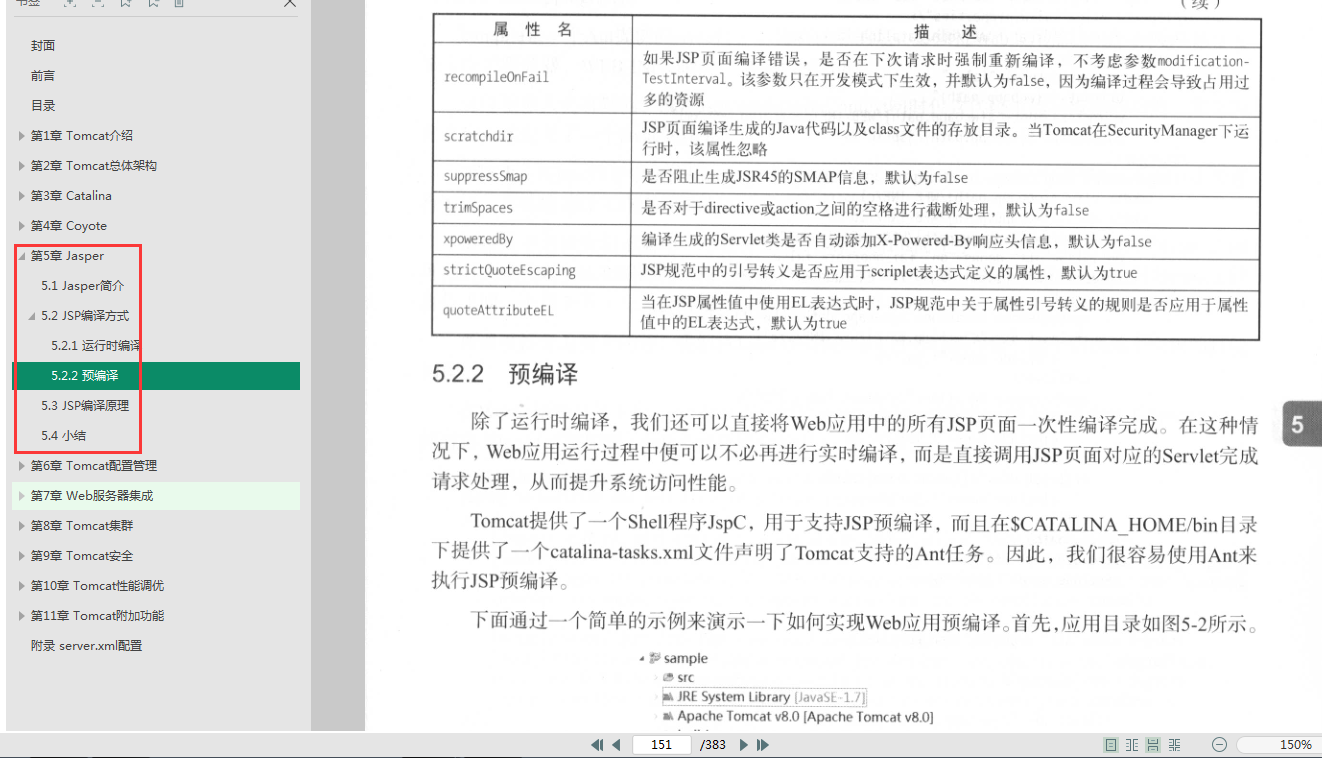Expand 第1章 Tomcat介绍 bookmark
This screenshot has height=758, width=1322.
tap(22, 136)
